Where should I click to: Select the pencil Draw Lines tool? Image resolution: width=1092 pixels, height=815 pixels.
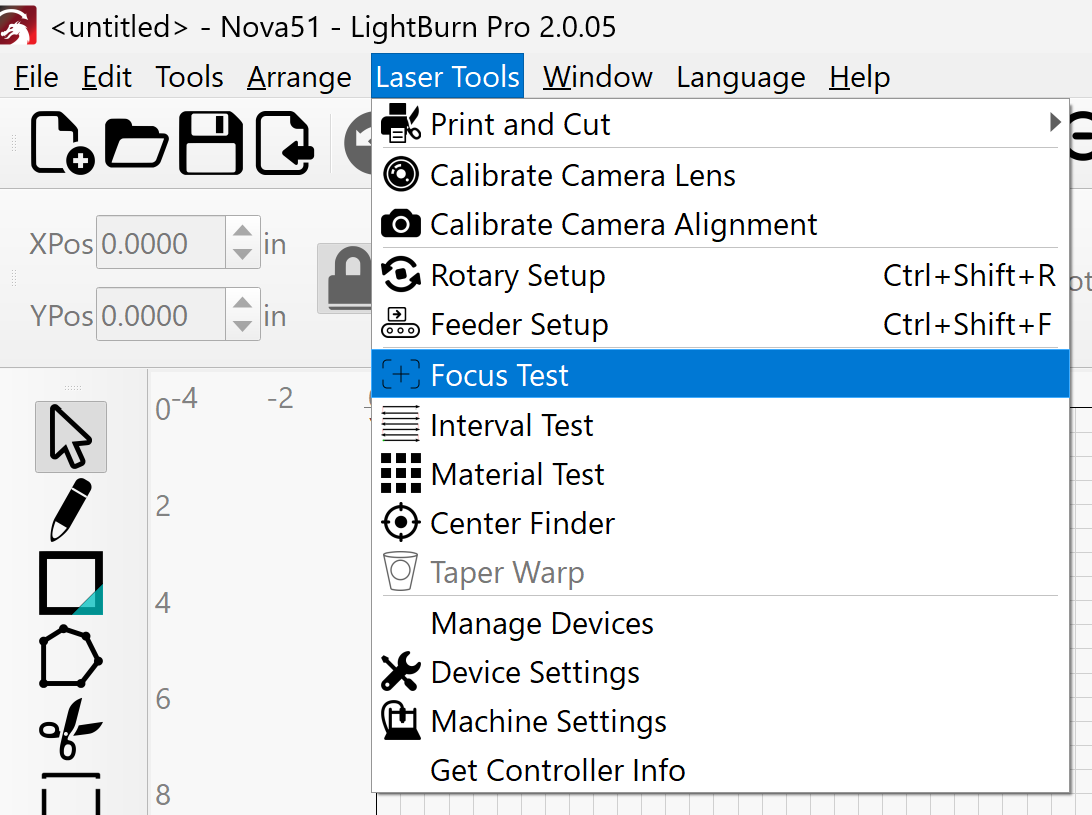[71, 509]
